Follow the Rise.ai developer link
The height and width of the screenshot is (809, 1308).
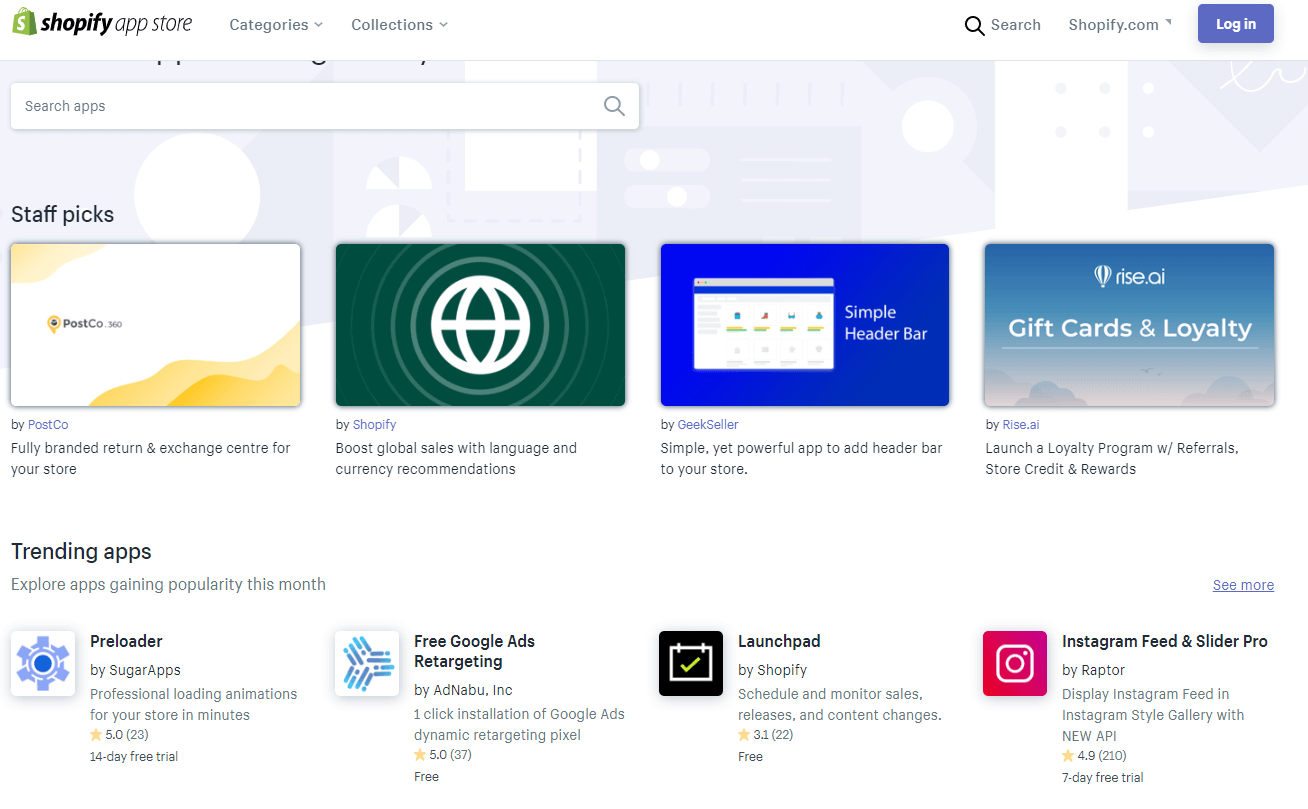[1021, 425]
